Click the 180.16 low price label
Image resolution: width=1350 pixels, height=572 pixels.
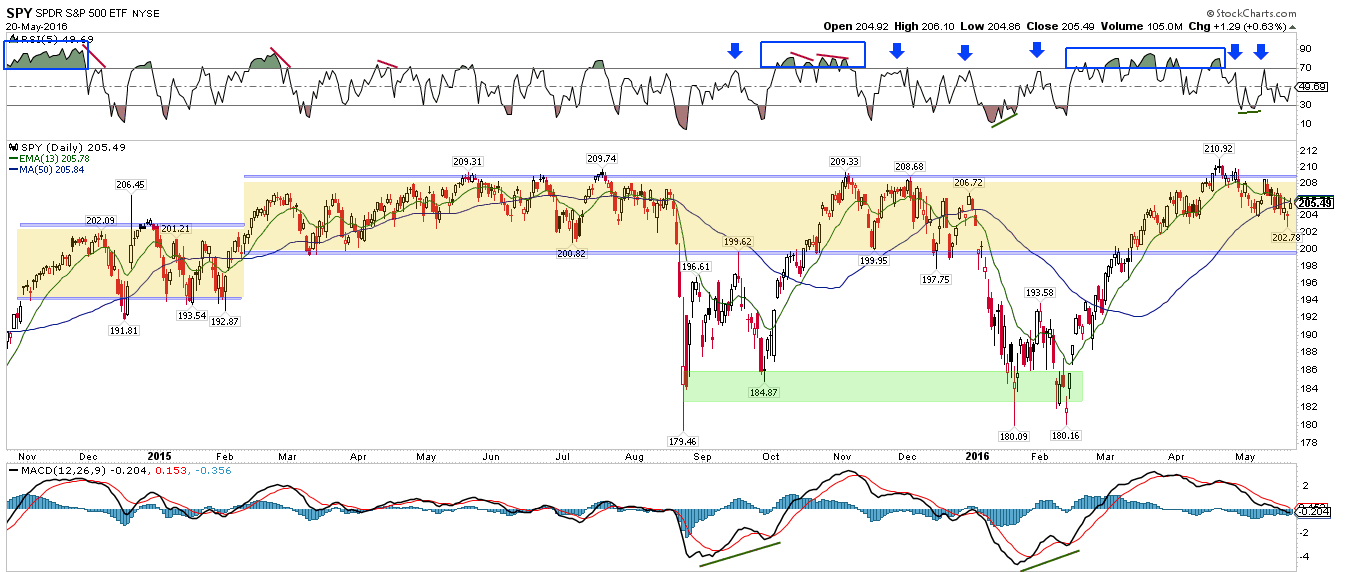pos(1066,436)
